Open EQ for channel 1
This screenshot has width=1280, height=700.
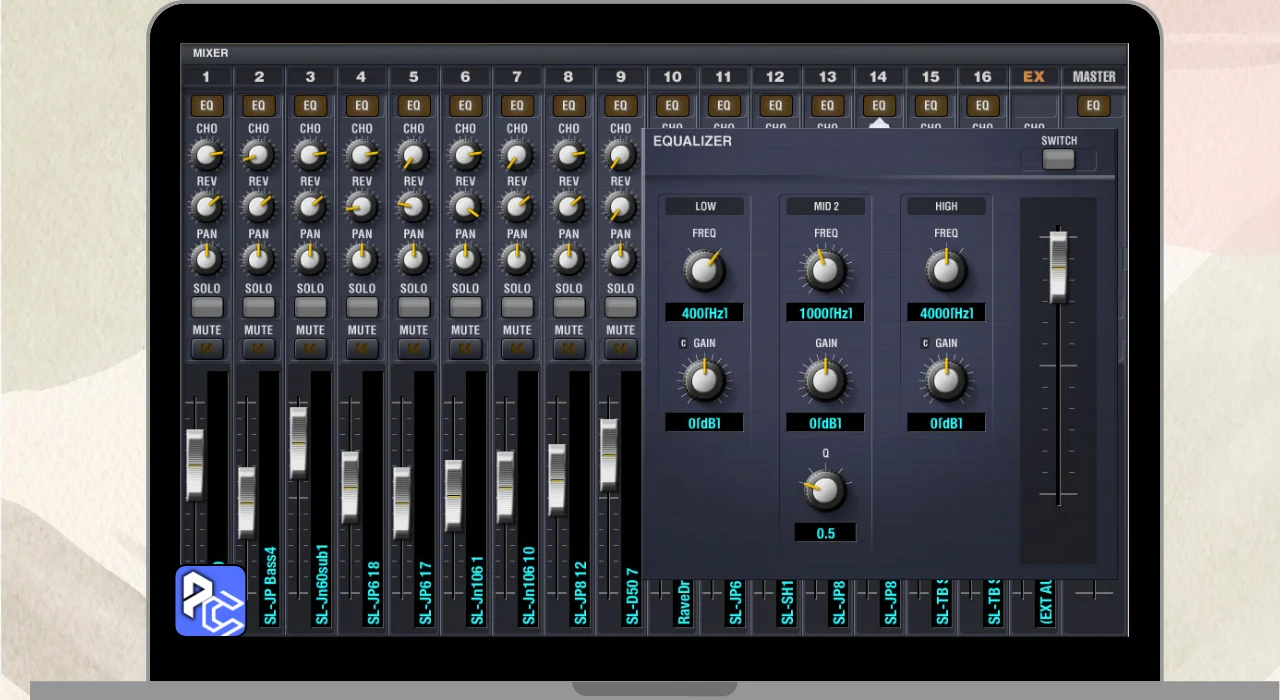[x=207, y=106]
